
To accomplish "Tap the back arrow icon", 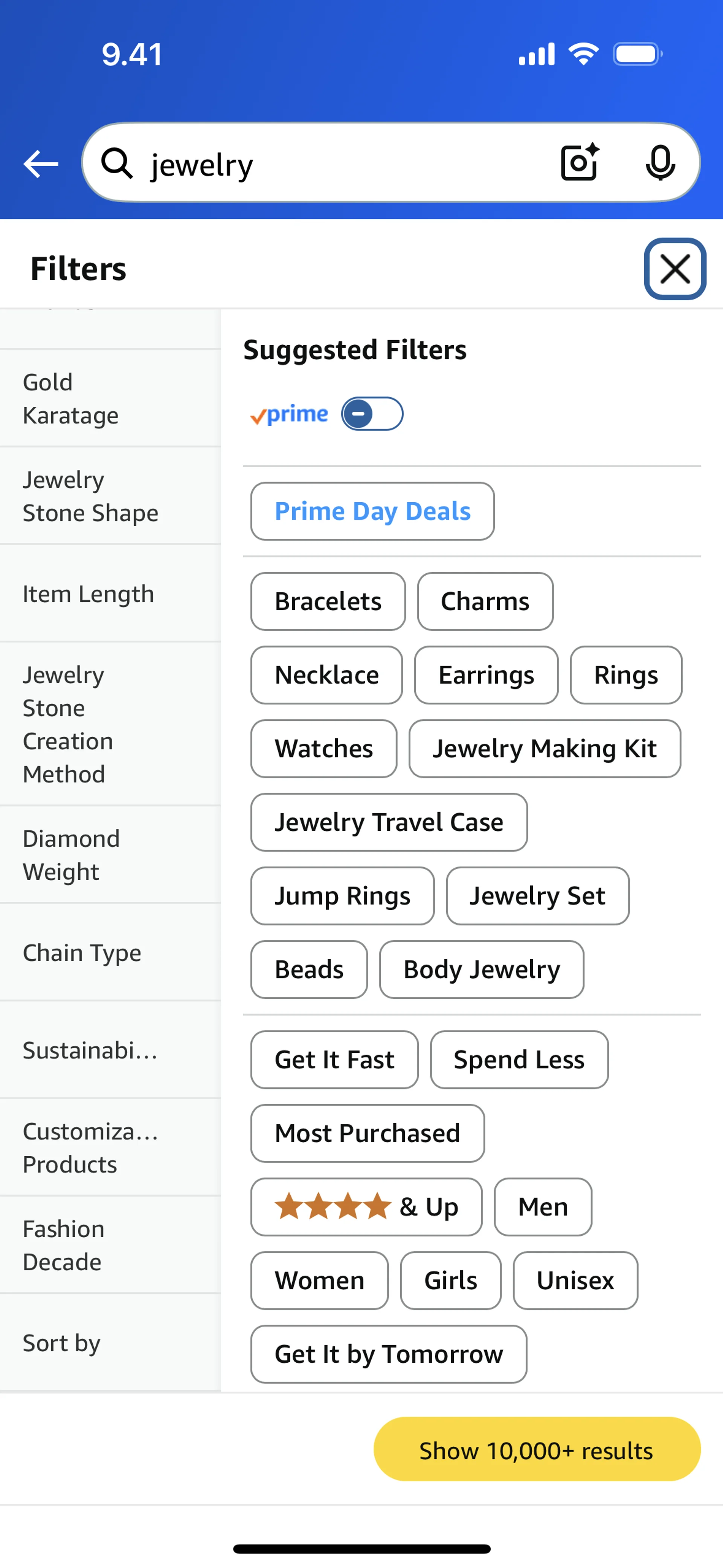I will 41,164.
